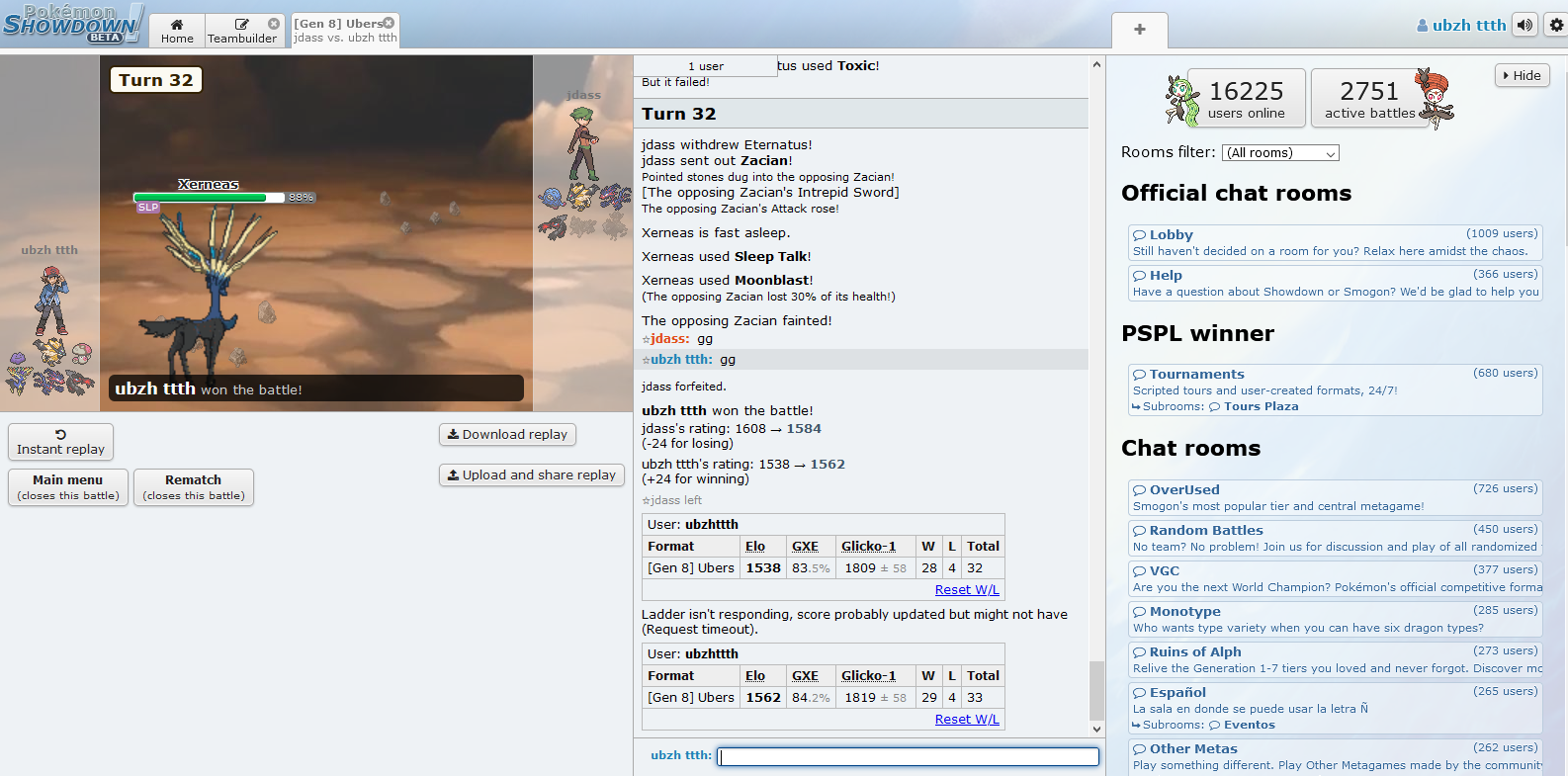This screenshot has width=1568, height=776.
Task: Hide the rooms panel
Action: tap(1522, 75)
